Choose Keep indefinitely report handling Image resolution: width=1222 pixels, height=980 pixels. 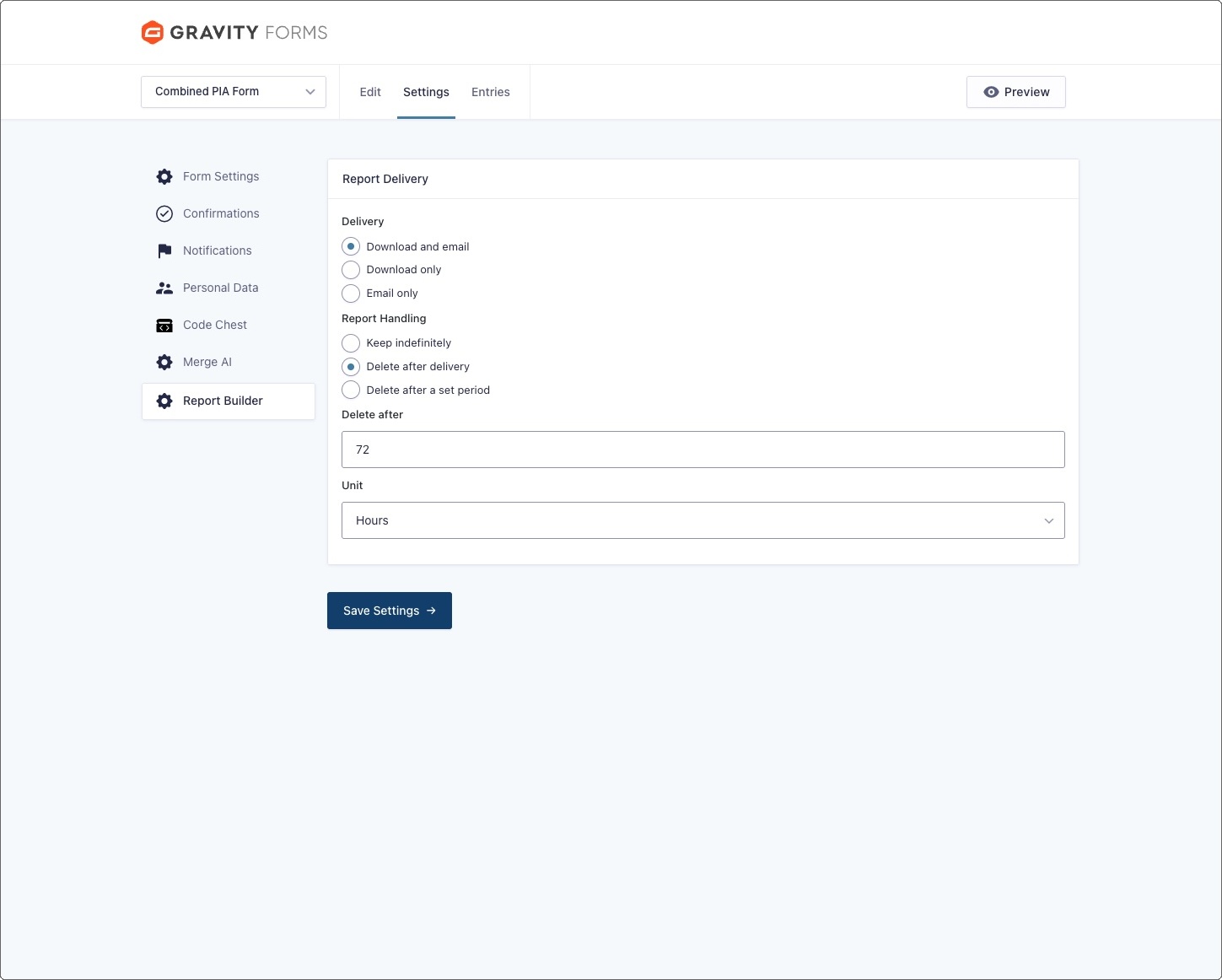click(x=351, y=343)
